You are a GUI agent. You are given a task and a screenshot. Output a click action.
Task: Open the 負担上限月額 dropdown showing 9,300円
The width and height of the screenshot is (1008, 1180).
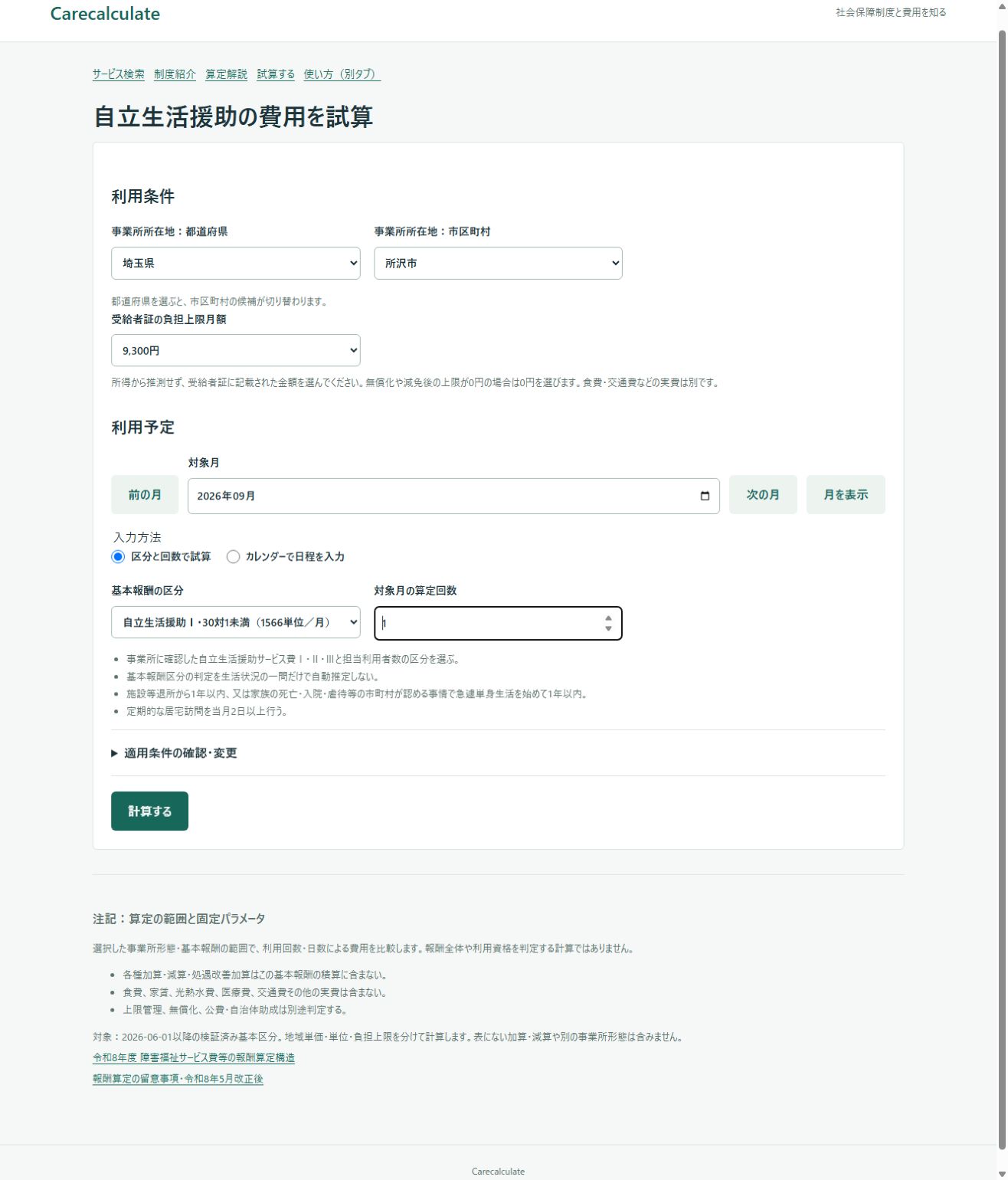point(236,350)
